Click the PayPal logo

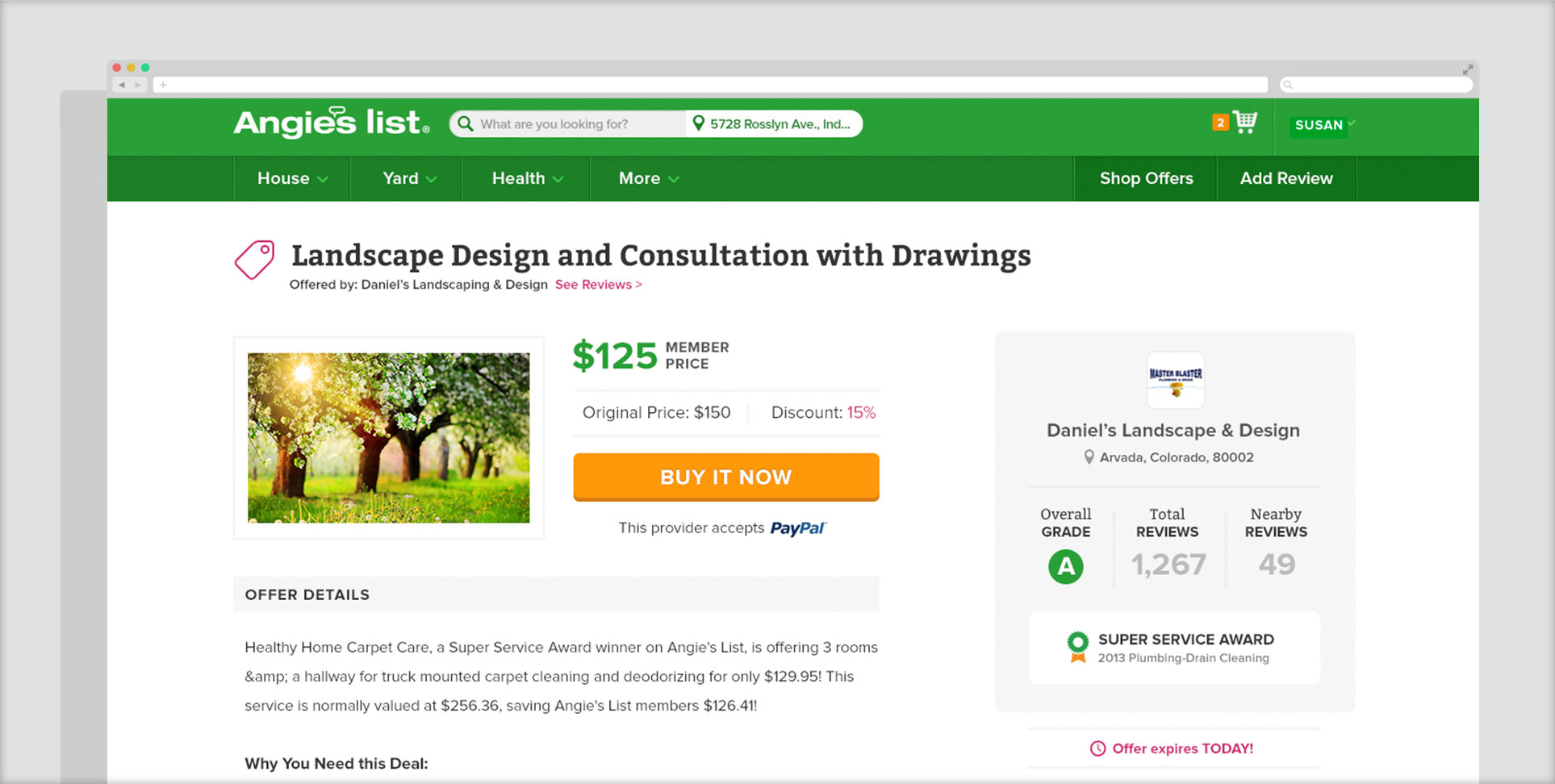[x=798, y=528]
